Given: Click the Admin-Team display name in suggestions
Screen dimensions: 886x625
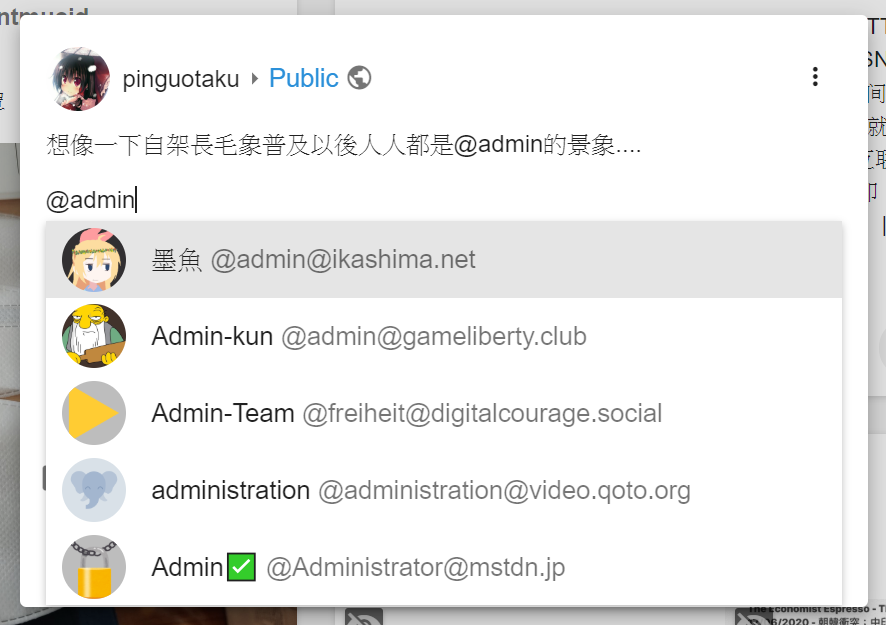Looking at the screenshot, I should (223, 413).
